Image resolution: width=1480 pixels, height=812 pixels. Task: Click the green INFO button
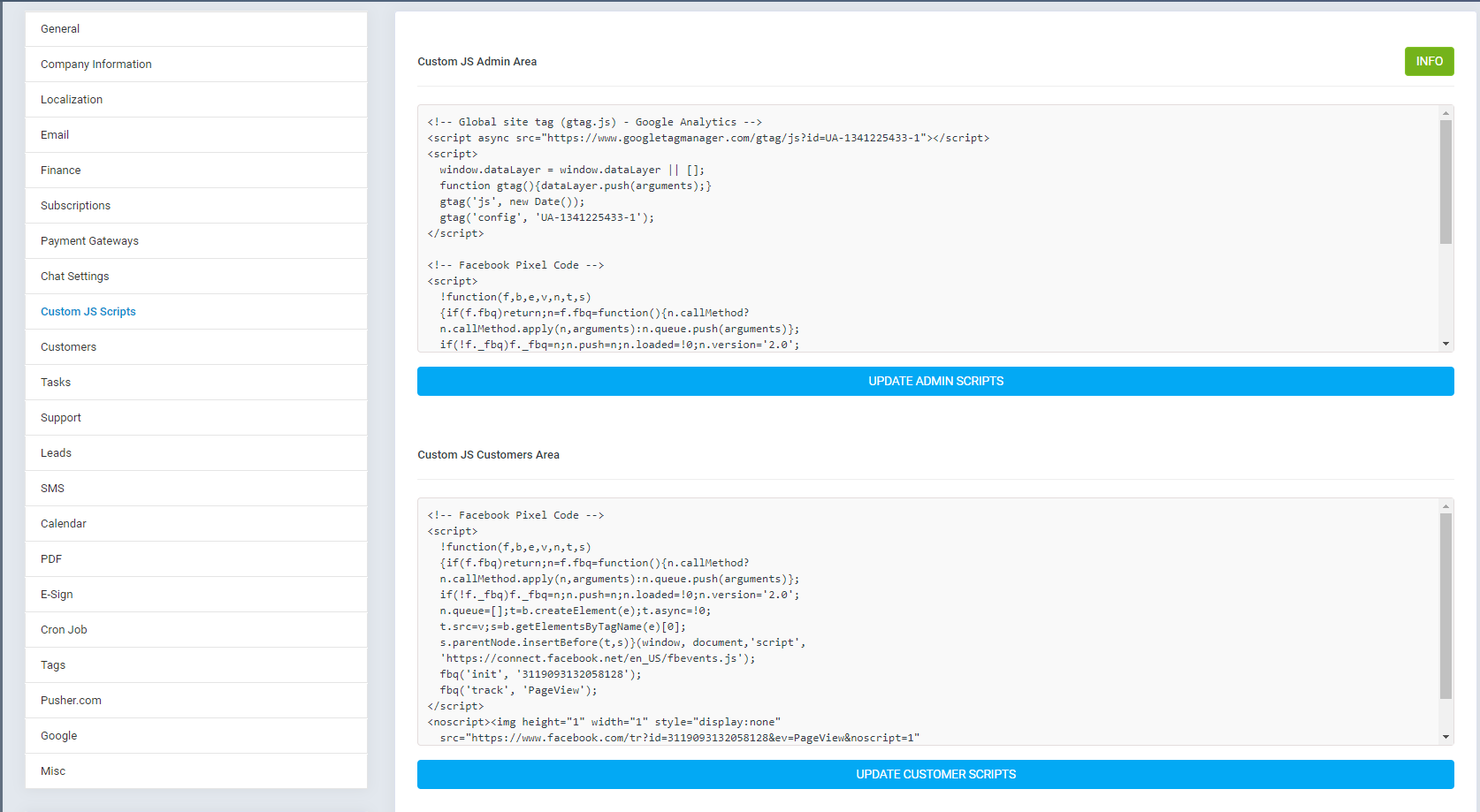1429,61
